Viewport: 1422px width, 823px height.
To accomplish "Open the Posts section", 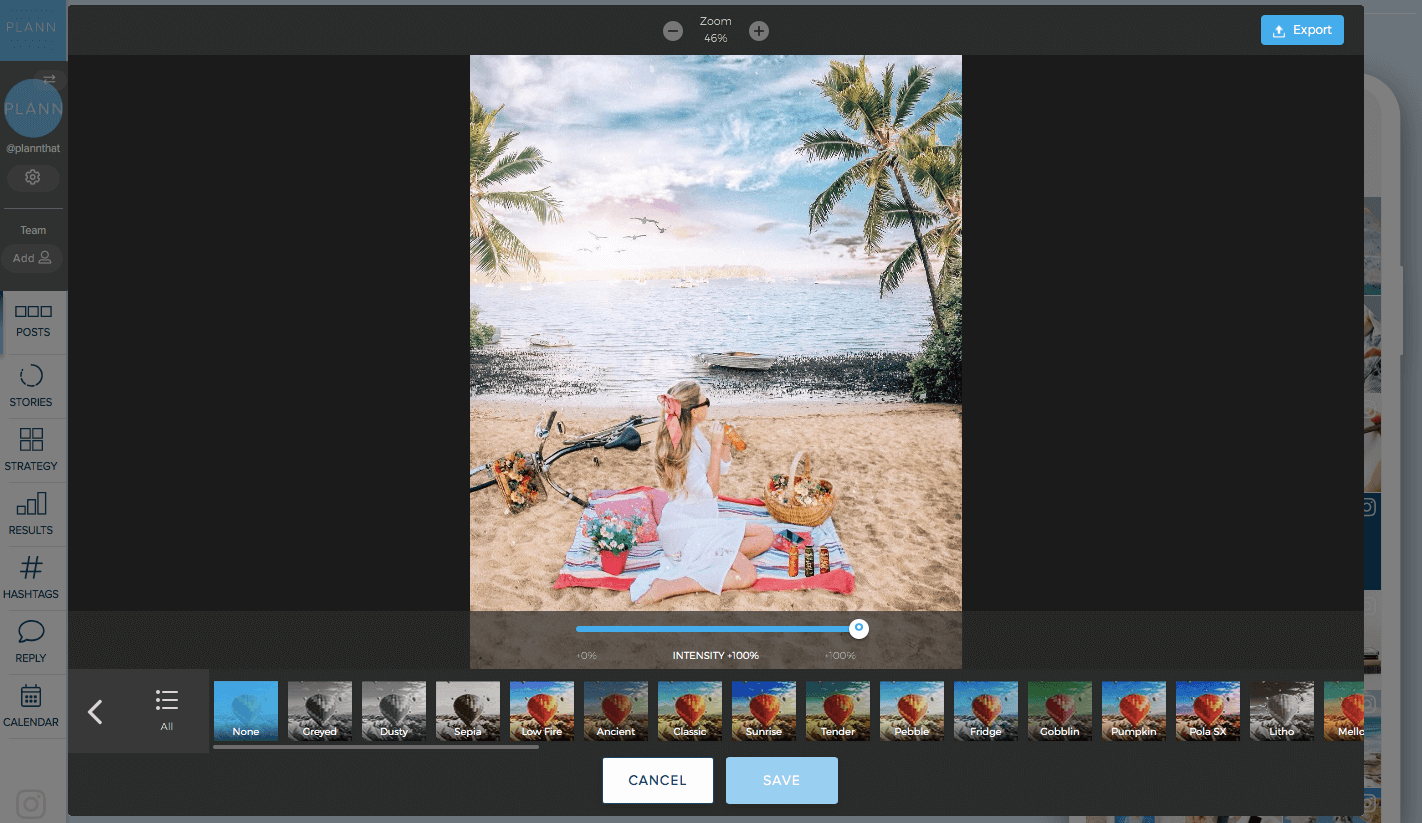I will (31, 322).
